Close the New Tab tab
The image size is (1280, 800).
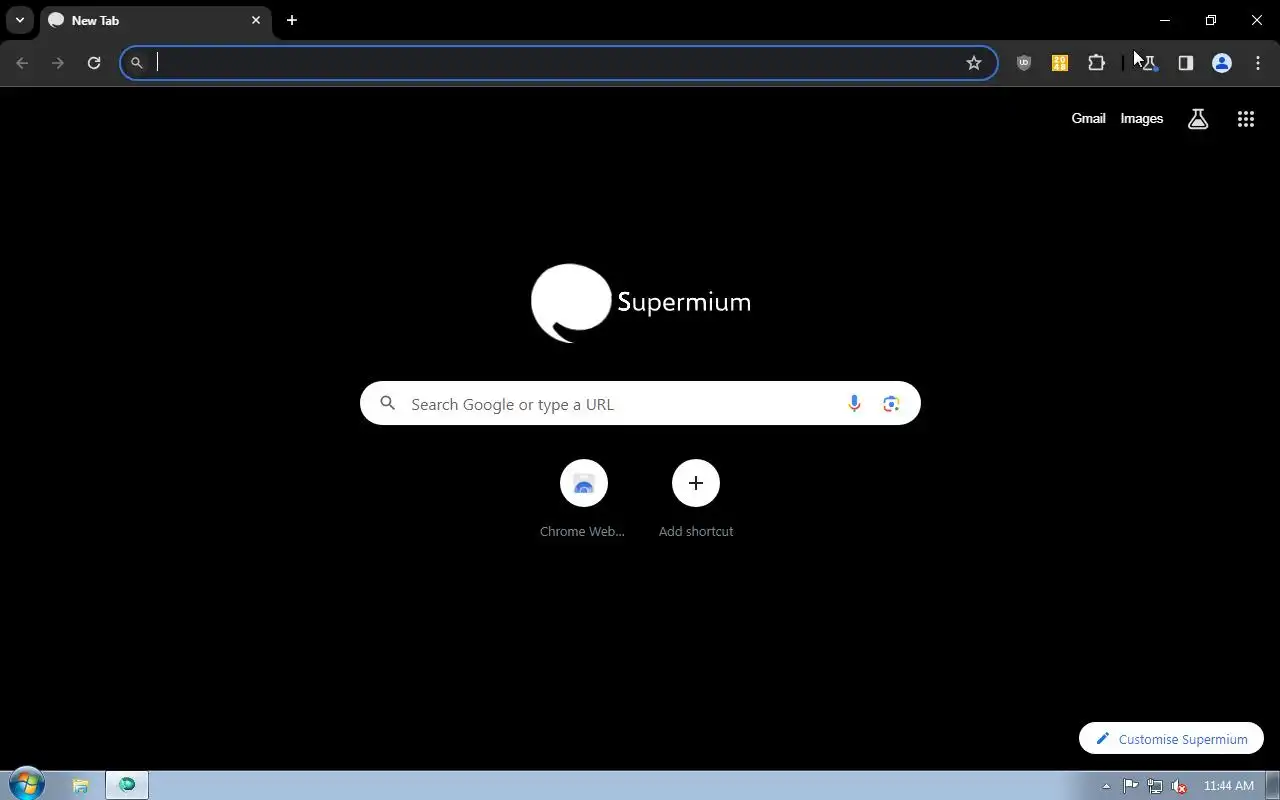pos(256,20)
